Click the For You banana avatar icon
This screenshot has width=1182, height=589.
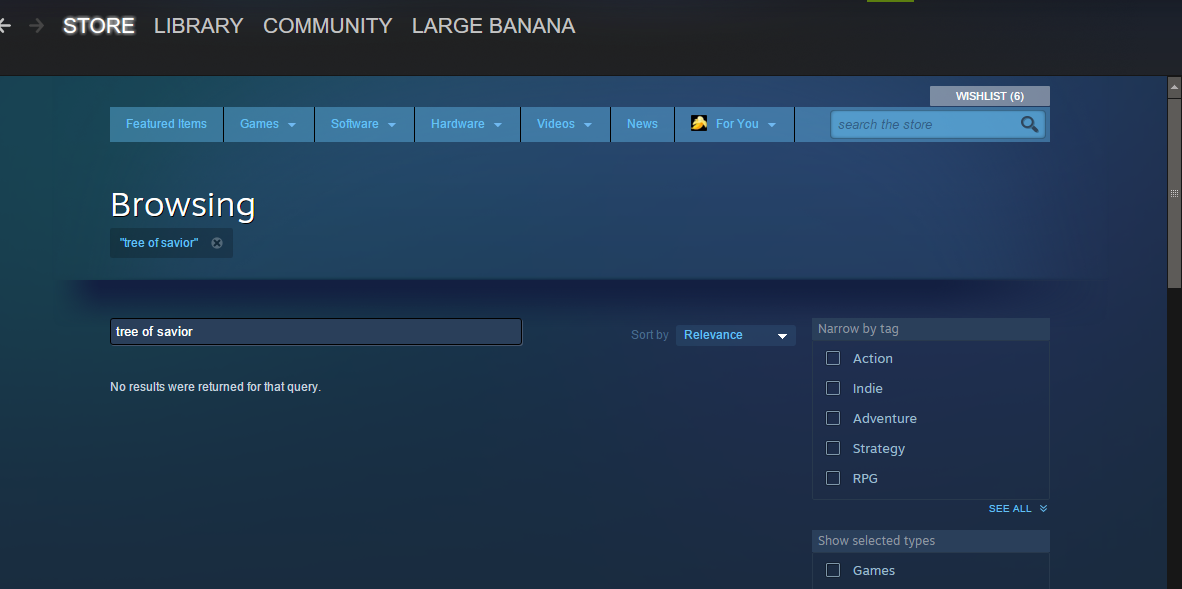pos(700,123)
